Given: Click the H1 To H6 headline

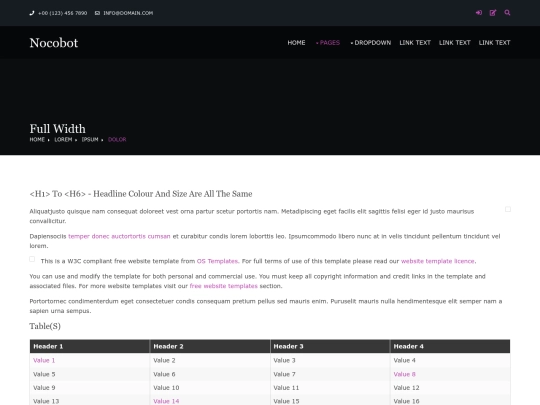Looking at the screenshot, I should pyautogui.click(x=141, y=194).
